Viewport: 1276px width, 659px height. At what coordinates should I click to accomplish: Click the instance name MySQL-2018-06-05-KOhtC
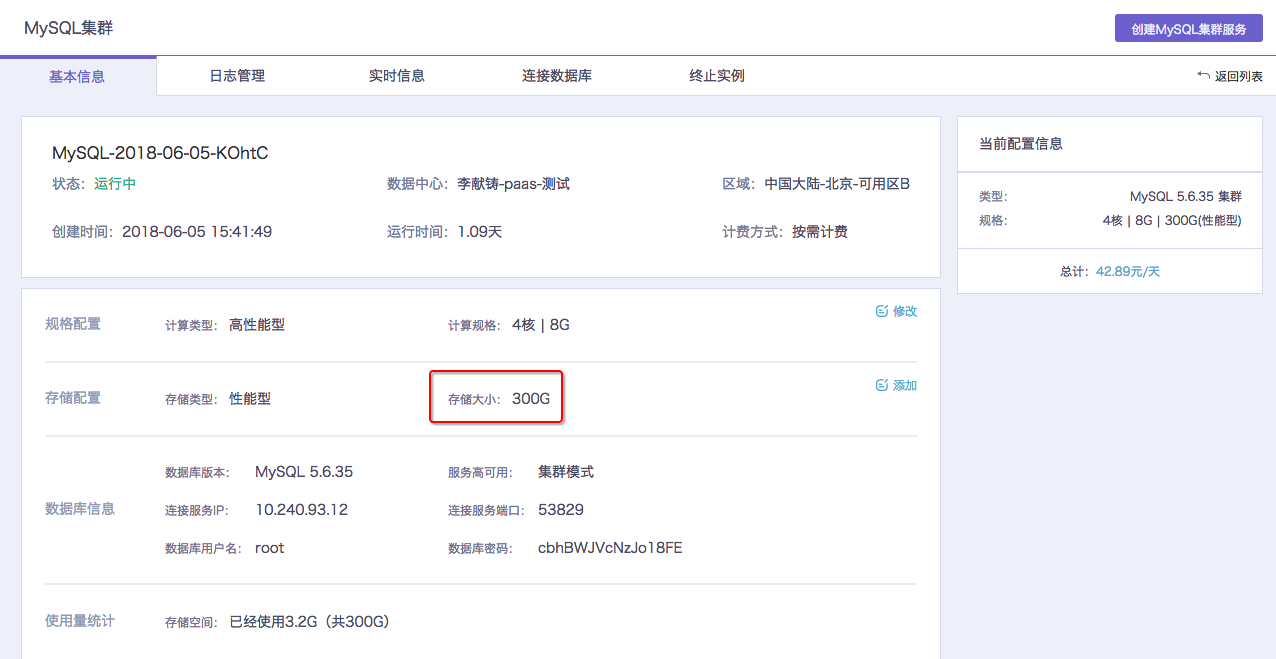[x=160, y=153]
